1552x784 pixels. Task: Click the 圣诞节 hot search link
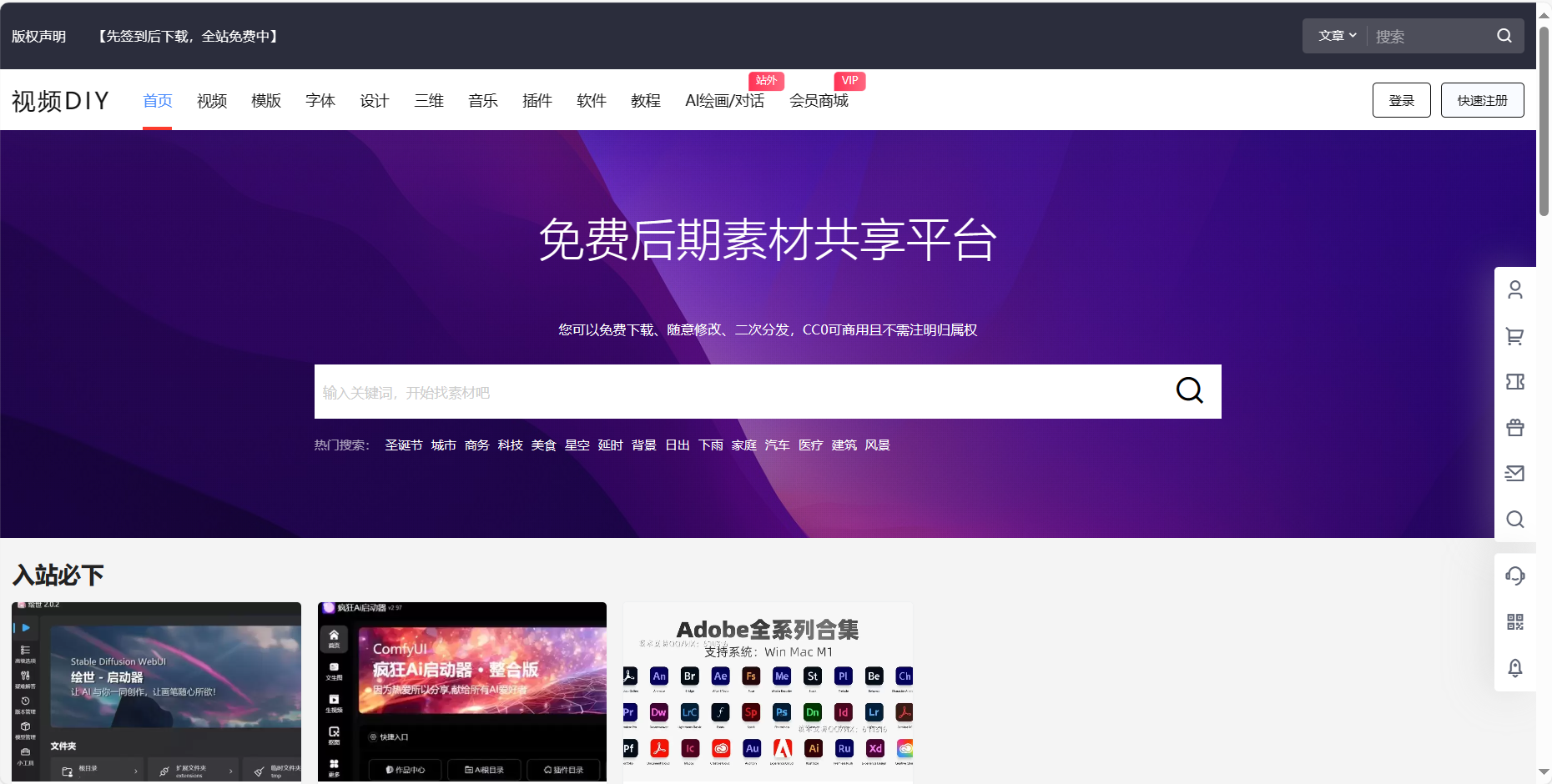click(403, 445)
